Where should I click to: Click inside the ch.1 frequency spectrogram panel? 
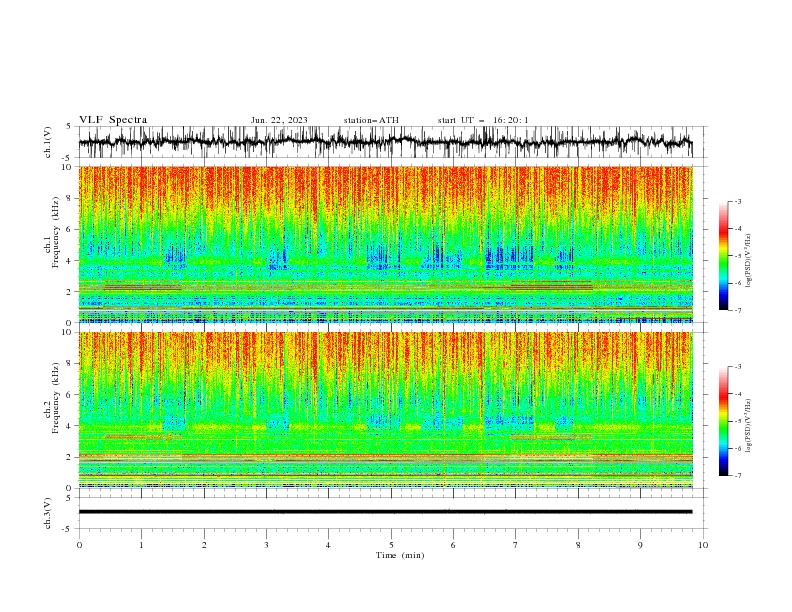pos(386,244)
